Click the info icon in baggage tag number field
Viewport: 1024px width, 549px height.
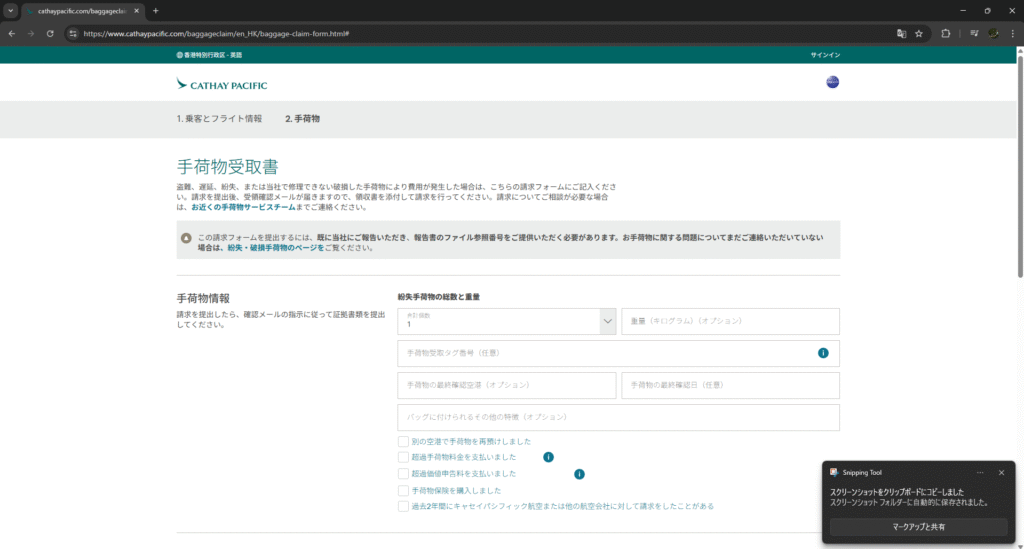pos(823,353)
